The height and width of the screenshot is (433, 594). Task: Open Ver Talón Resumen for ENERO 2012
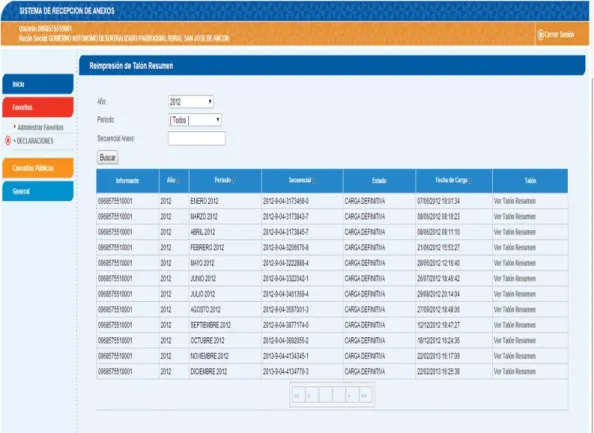514,201
